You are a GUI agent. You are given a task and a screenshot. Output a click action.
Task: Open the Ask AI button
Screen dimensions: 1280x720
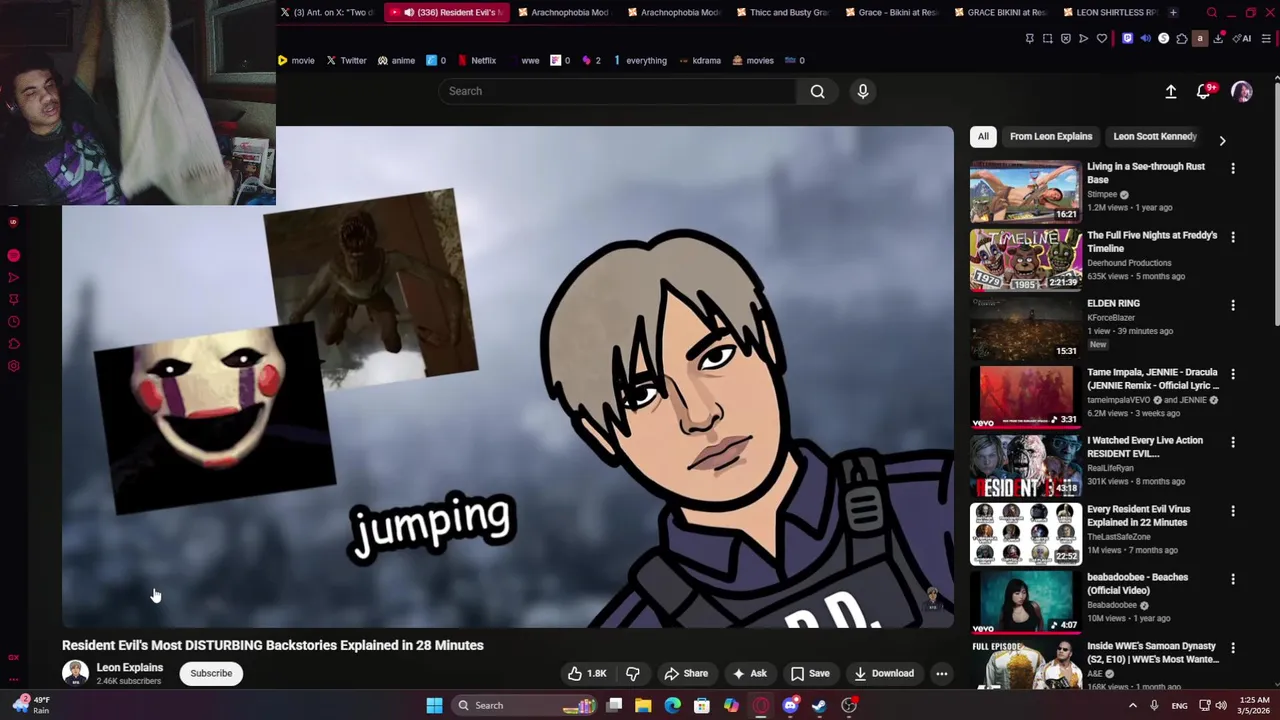[x=749, y=674]
